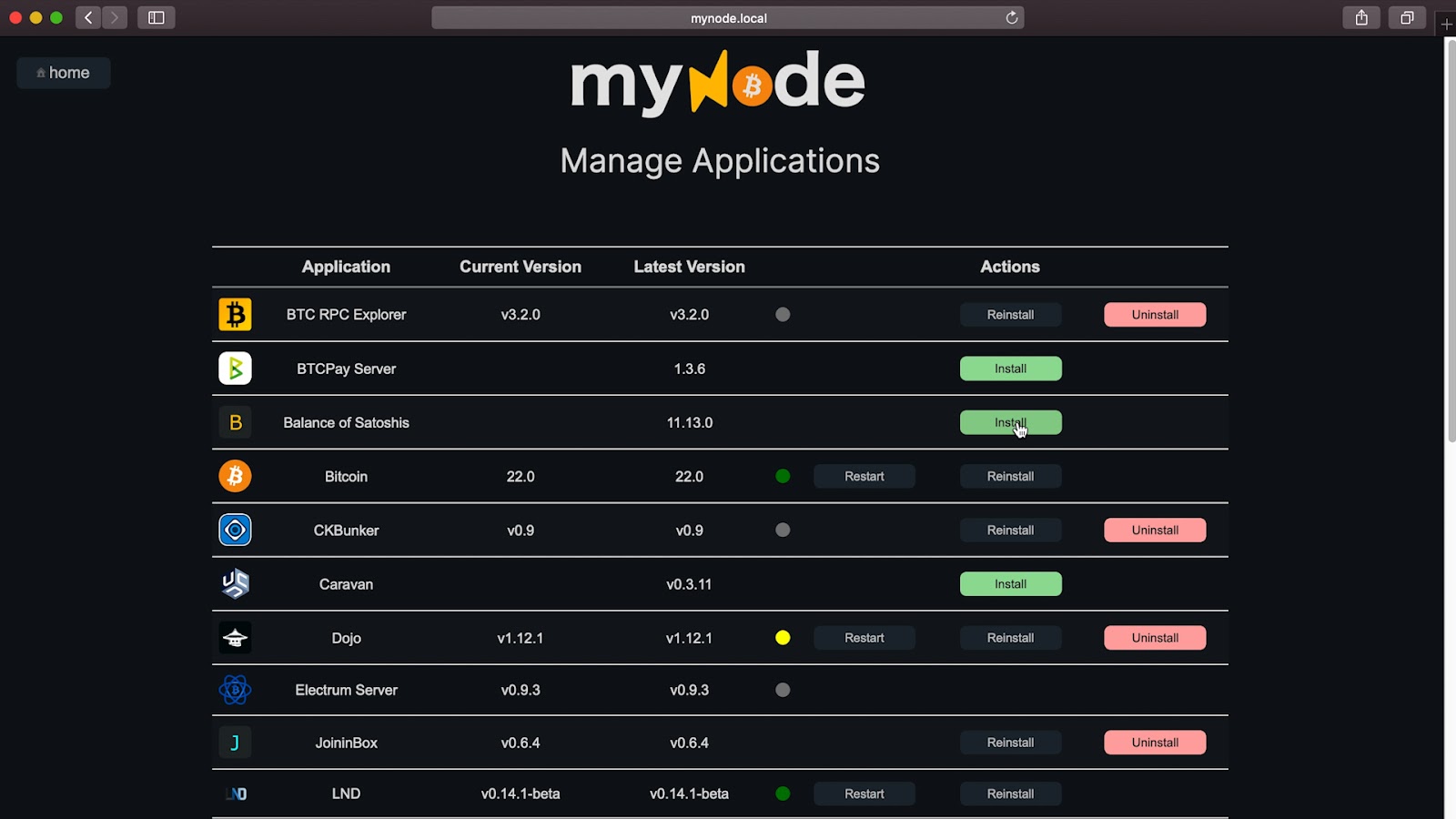Restart Dojo
Screen dimensions: 1456x819
tap(864, 638)
